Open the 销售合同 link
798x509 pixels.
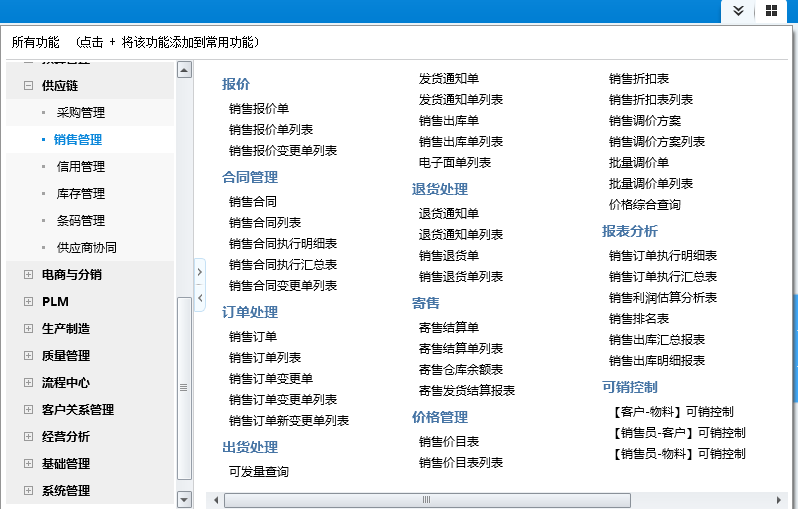coord(253,202)
